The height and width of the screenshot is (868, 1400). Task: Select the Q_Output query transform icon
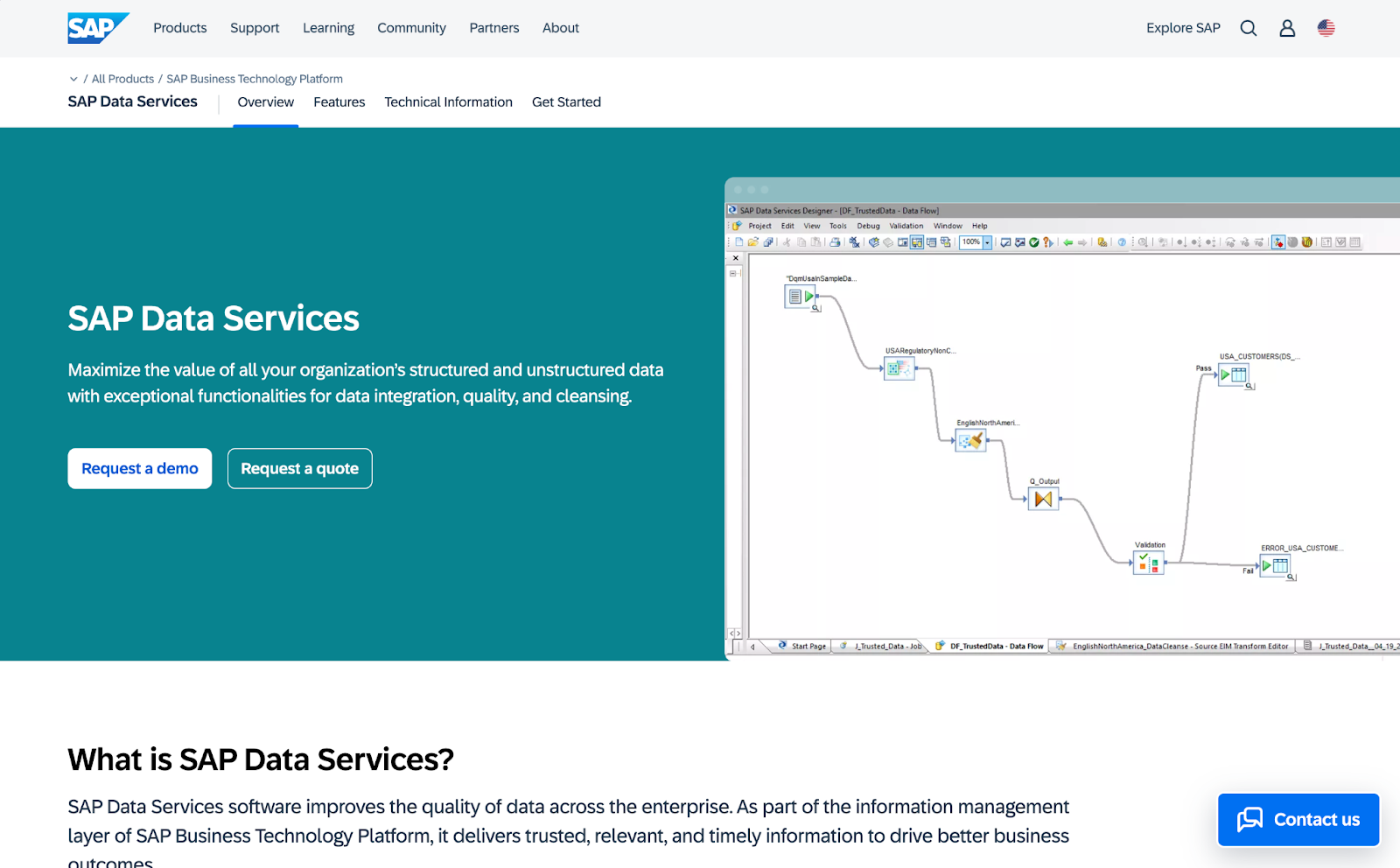(x=1043, y=499)
